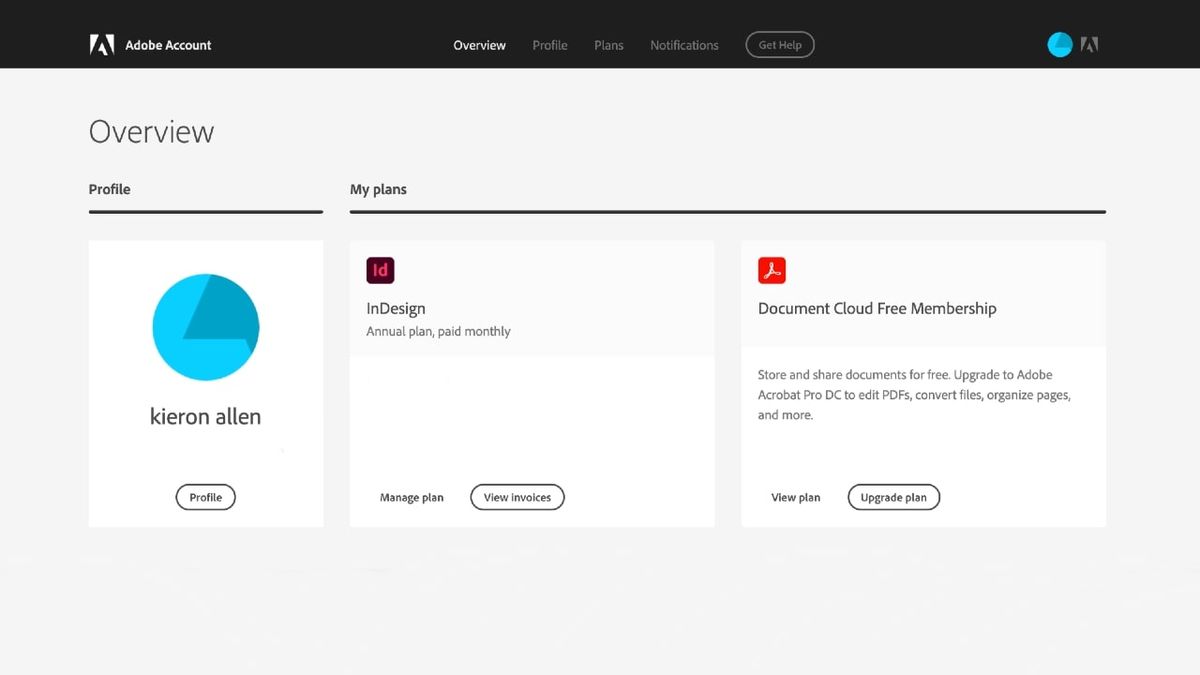The image size is (1200, 675).
Task: Click the Get Help button
Action: tap(779, 44)
